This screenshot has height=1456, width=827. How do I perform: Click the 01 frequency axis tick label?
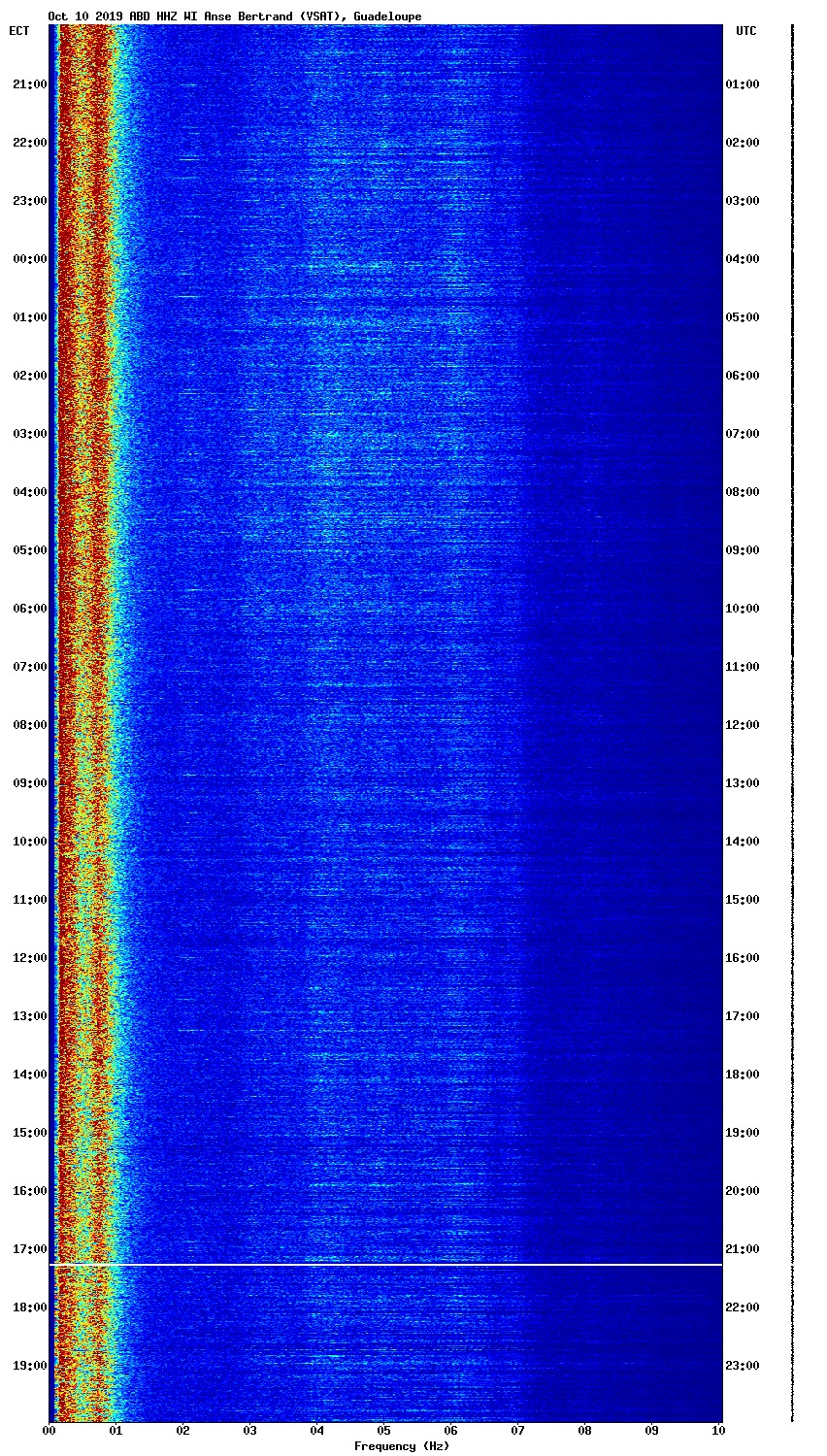point(116,1431)
